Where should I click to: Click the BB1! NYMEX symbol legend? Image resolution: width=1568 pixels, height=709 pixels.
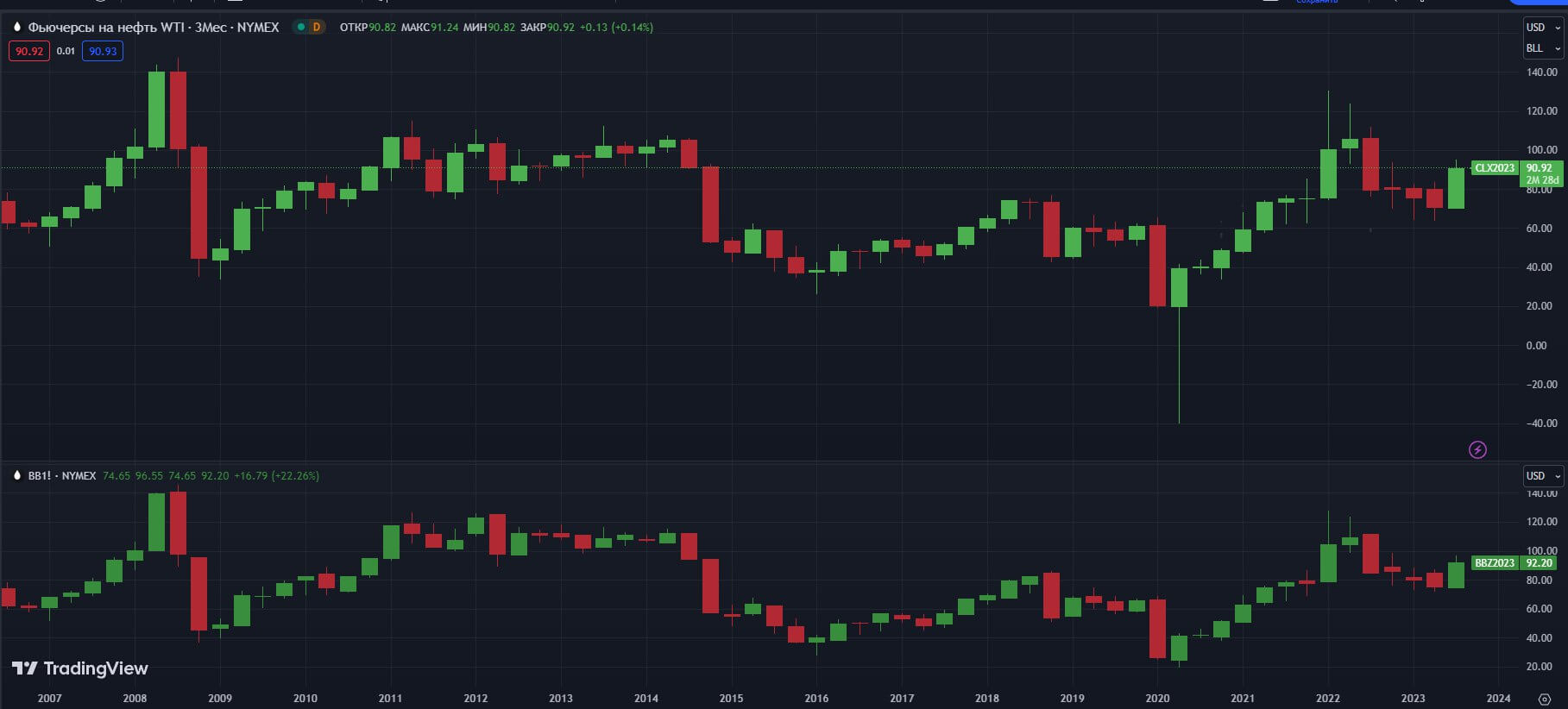[62, 476]
